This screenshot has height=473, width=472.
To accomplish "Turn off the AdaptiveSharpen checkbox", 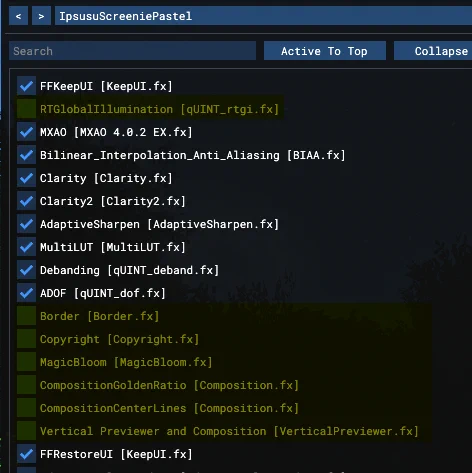I will (x=26, y=224).
